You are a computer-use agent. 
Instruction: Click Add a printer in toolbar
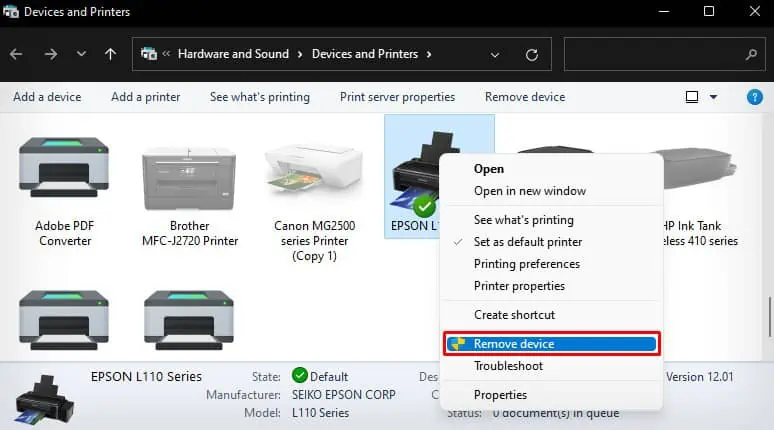[145, 97]
